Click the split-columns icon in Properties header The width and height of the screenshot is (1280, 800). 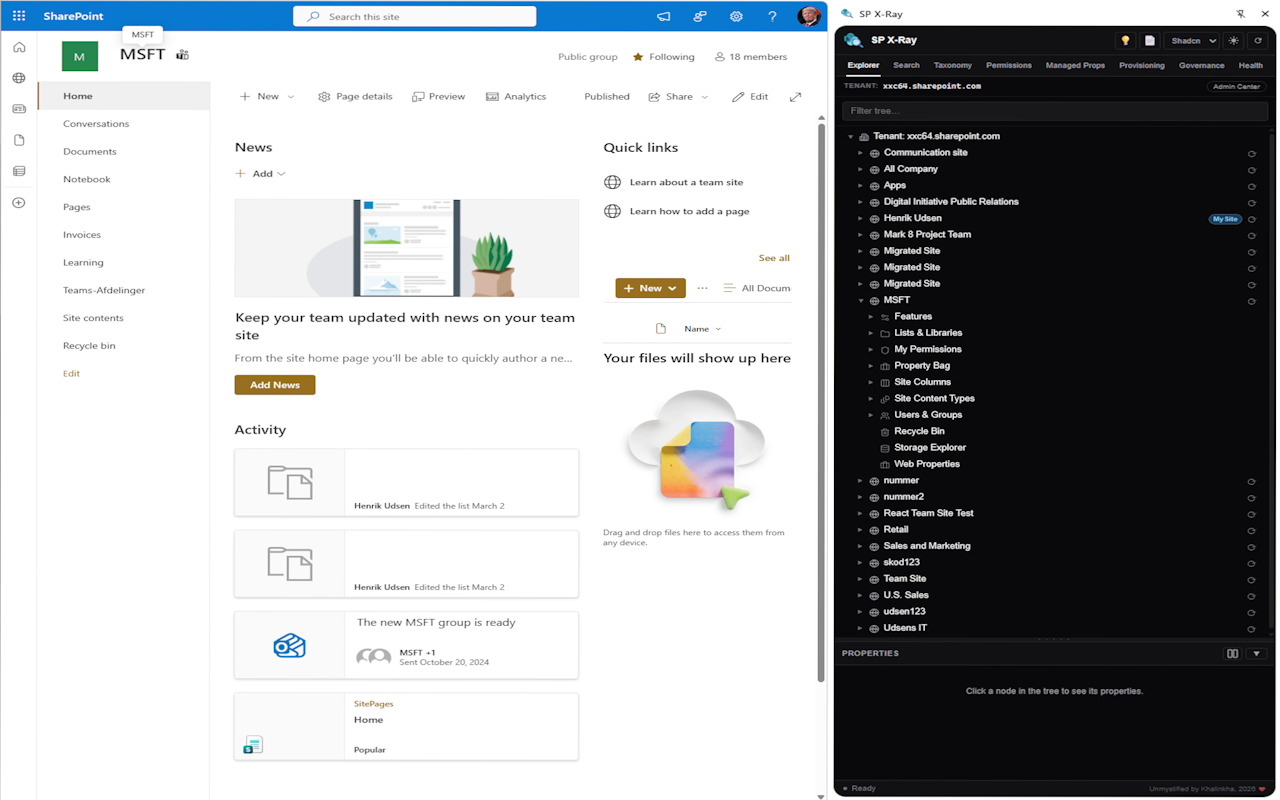(1233, 654)
